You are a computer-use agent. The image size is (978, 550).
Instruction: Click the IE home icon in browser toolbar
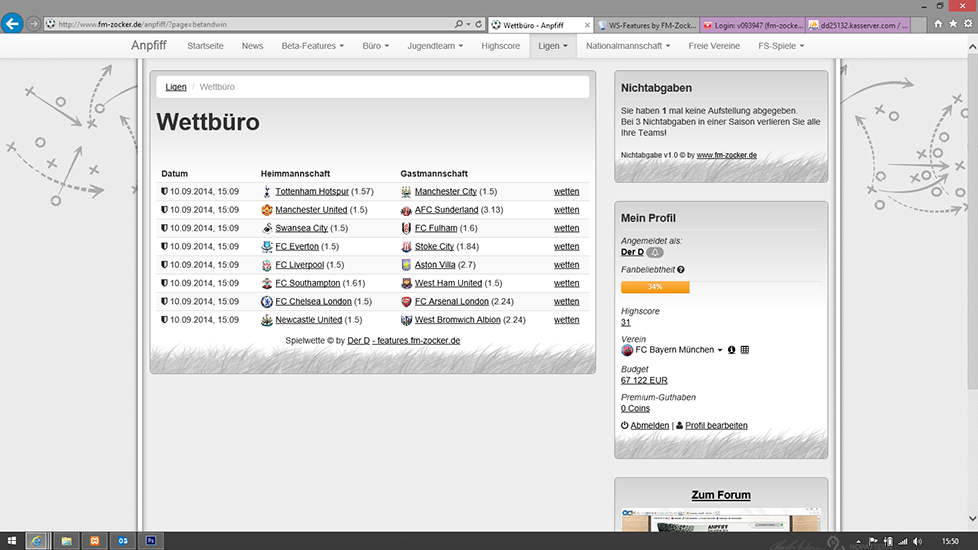click(x=937, y=23)
